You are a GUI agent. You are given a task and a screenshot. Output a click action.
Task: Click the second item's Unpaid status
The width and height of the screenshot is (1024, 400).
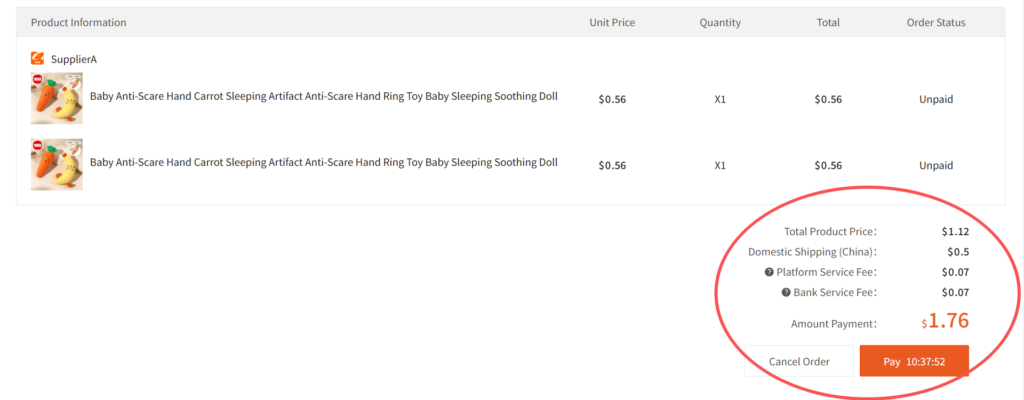(936, 165)
